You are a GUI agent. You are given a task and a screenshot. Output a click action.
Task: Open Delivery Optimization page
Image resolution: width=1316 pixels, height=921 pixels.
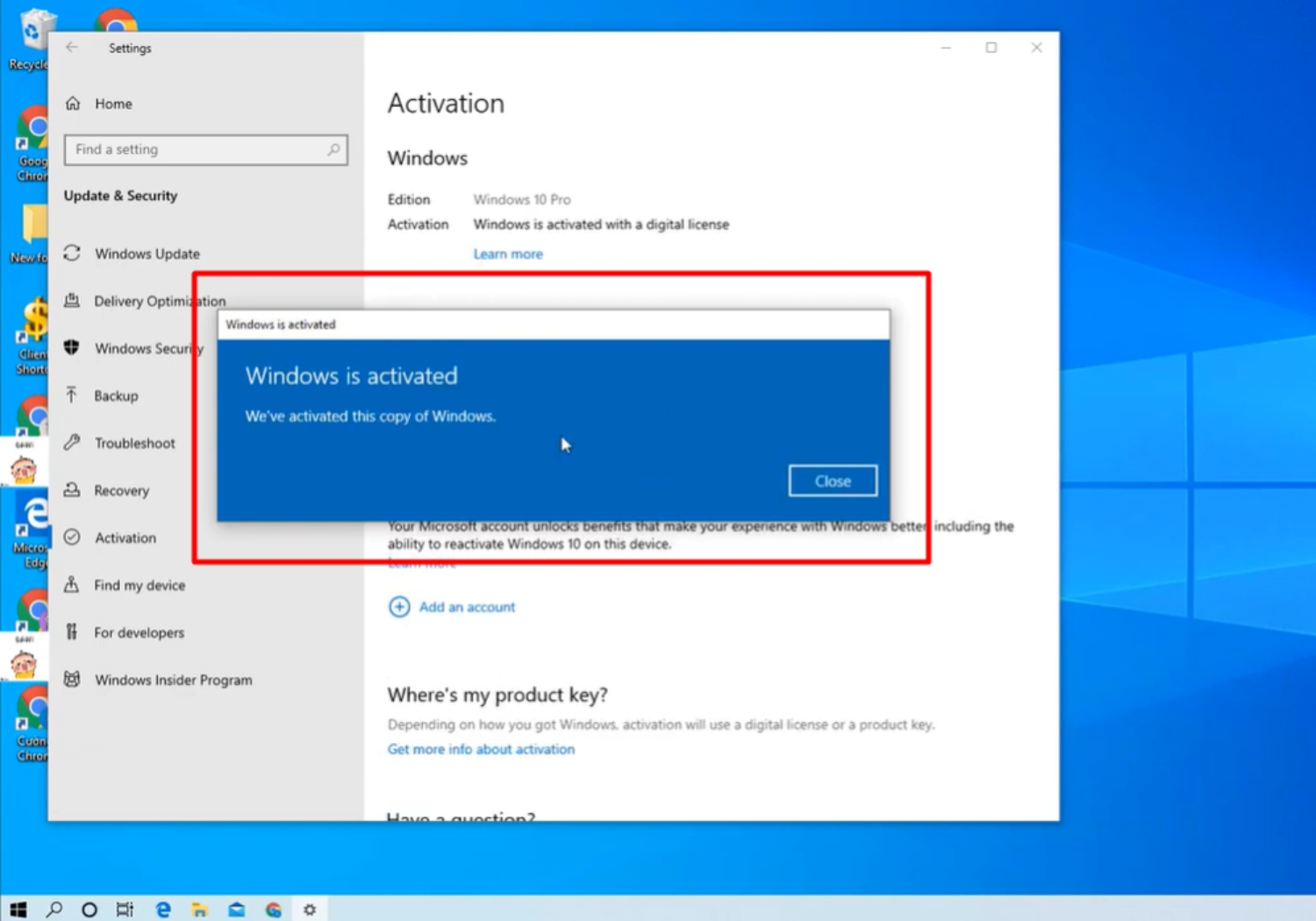[159, 301]
